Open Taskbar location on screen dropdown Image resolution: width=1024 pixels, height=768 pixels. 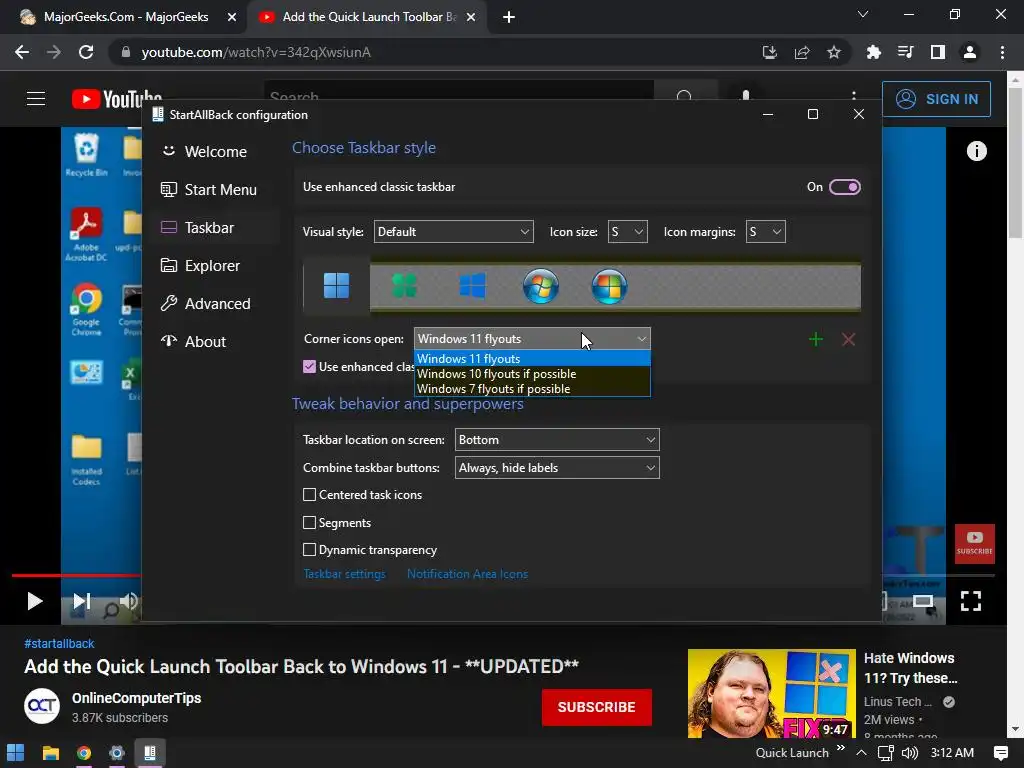tap(557, 440)
